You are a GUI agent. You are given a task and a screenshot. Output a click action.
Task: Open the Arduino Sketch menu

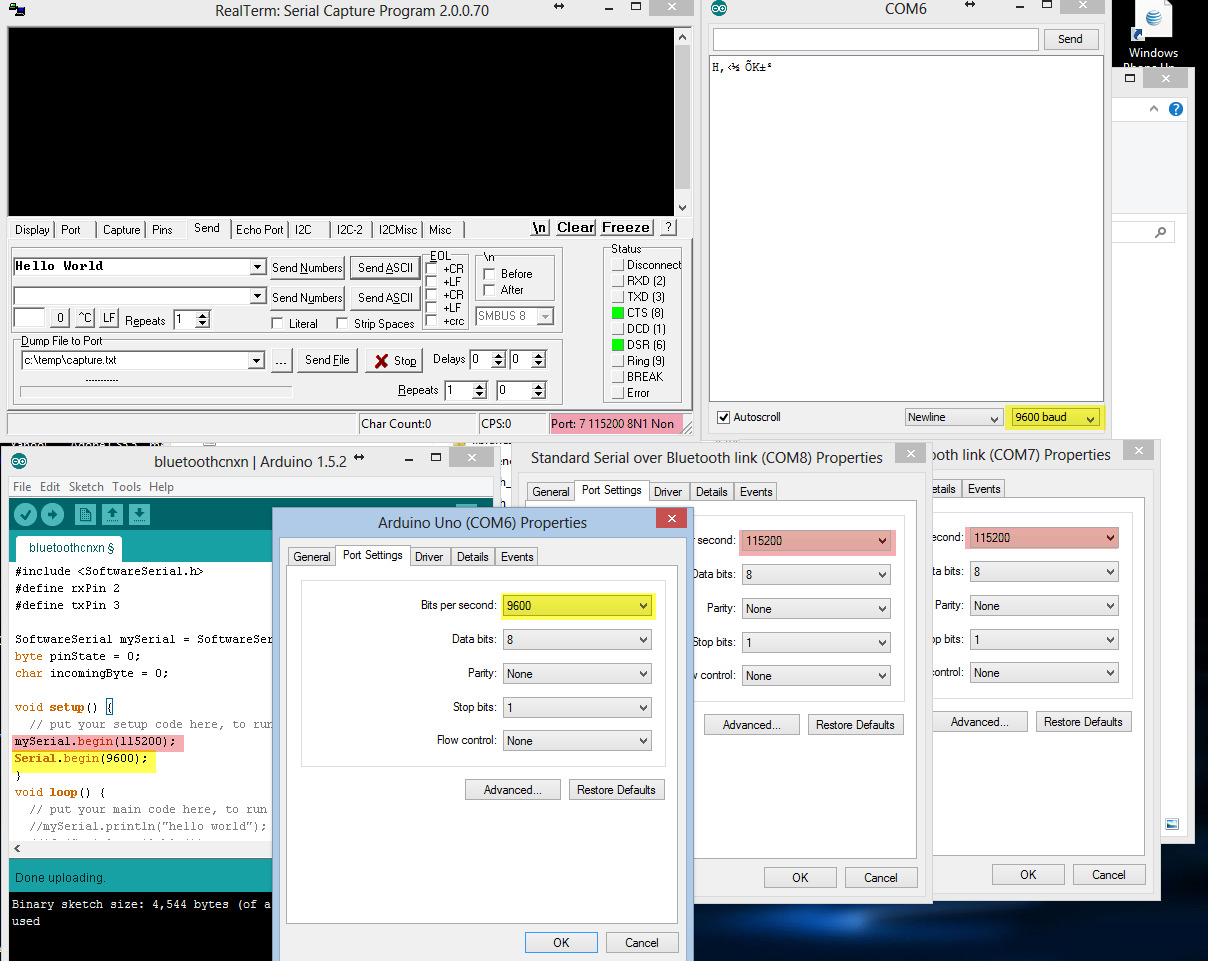tap(86, 487)
